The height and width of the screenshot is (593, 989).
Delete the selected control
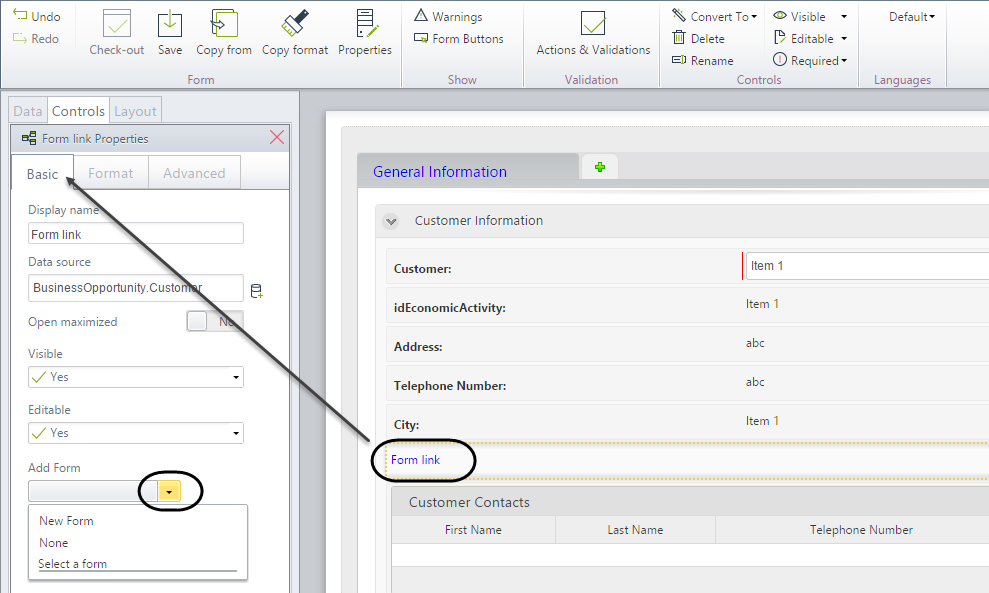click(698, 38)
